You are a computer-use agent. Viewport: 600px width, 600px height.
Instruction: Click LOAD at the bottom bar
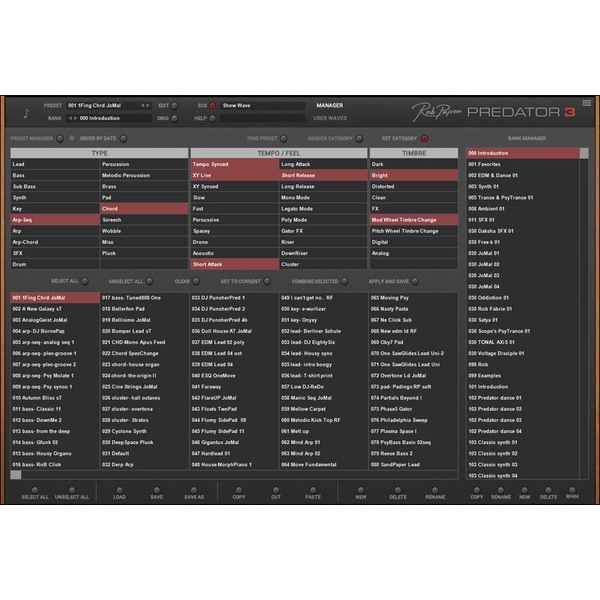pyautogui.click(x=119, y=490)
